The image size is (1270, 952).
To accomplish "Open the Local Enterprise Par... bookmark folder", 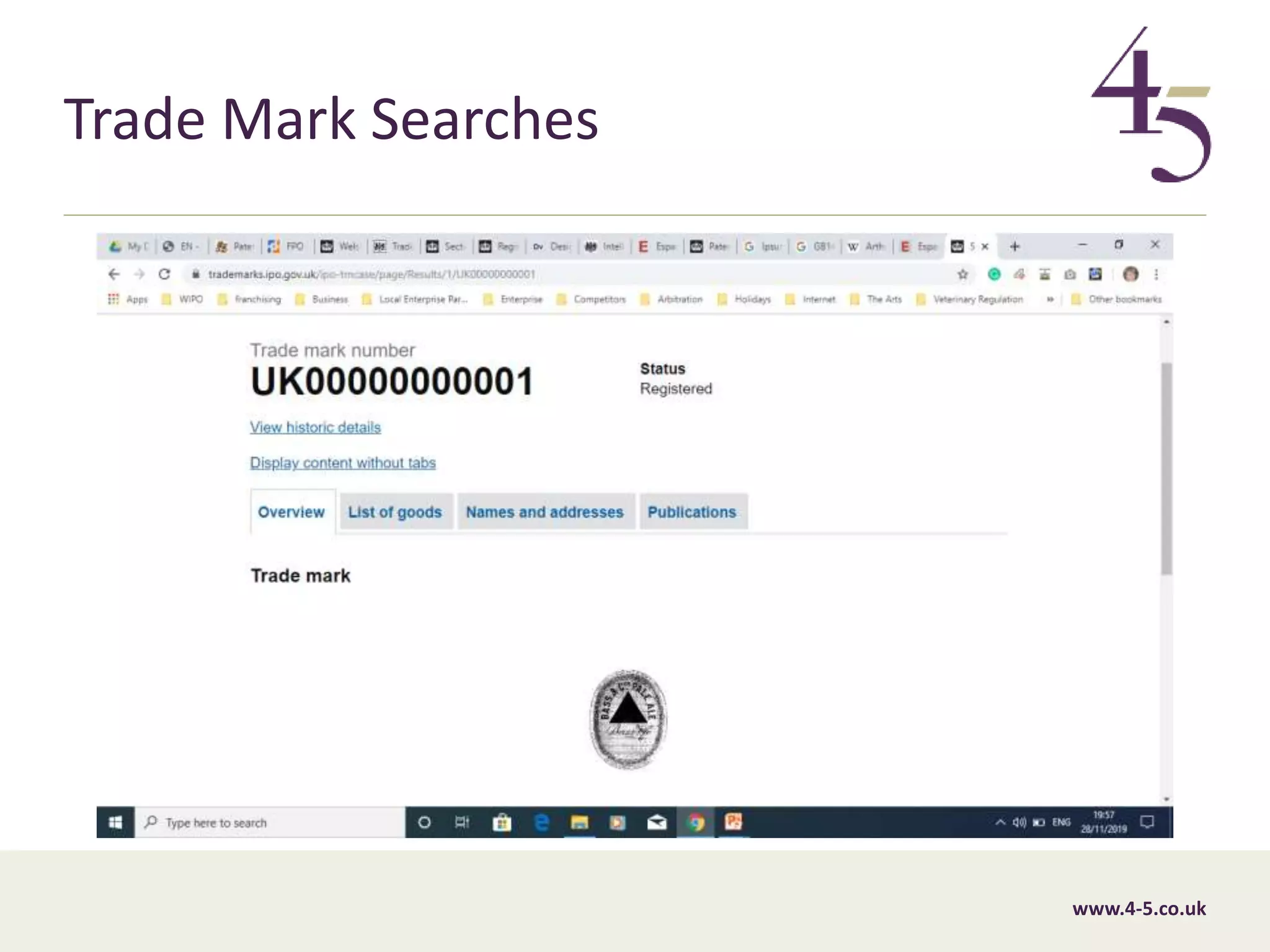I will click(415, 299).
